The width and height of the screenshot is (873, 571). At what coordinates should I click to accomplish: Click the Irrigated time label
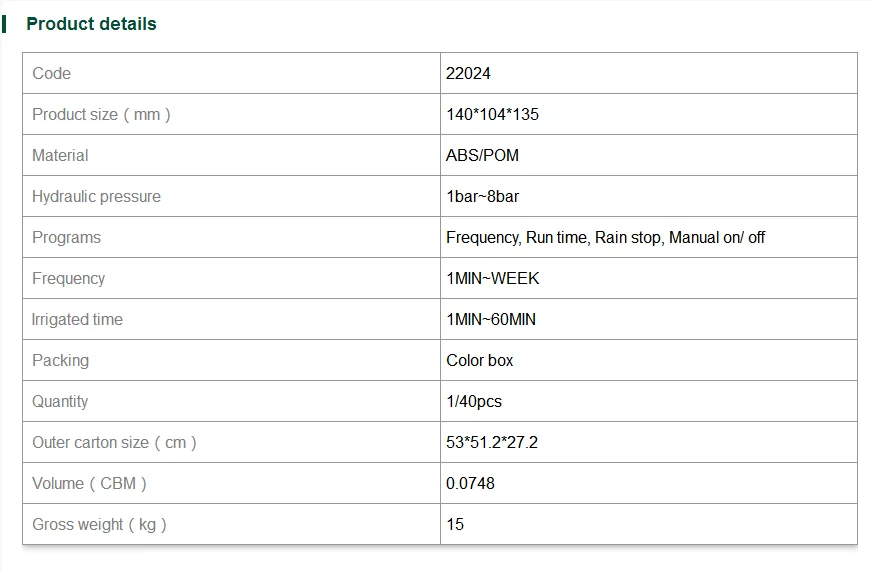coord(77,319)
